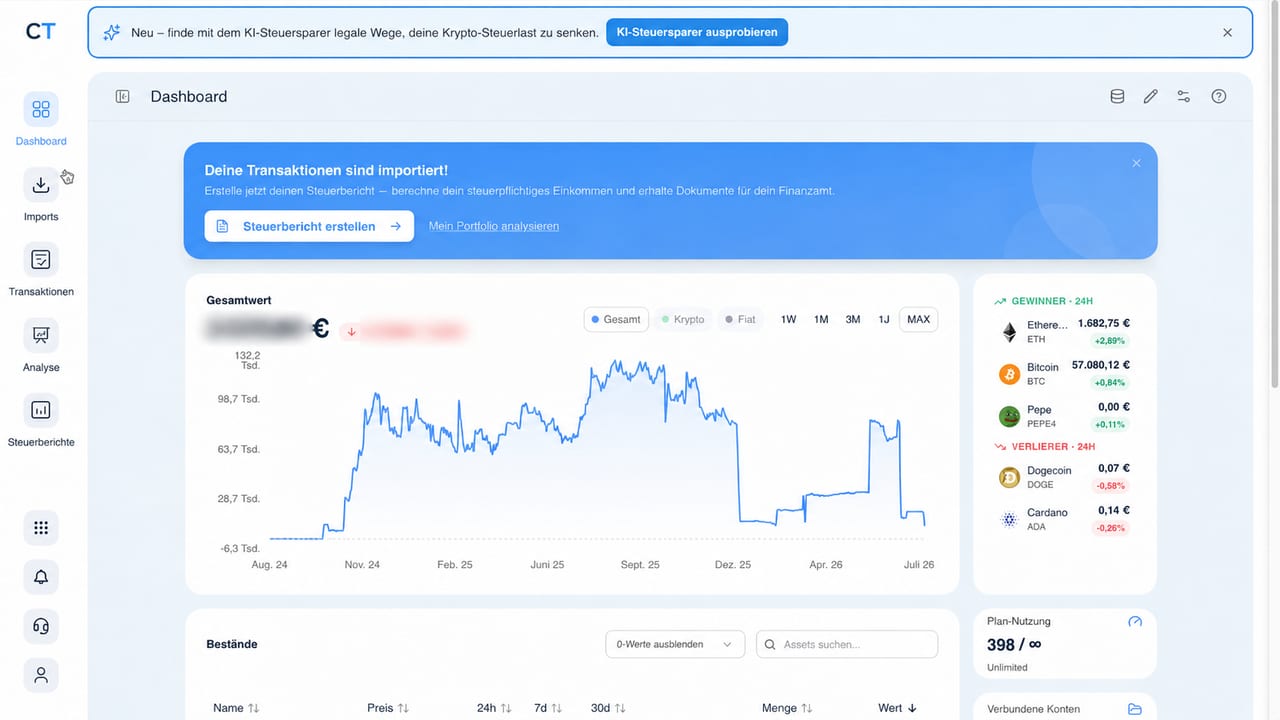Collapse the sidebar panel icon
This screenshot has height=720, width=1280.
point(123,97)
